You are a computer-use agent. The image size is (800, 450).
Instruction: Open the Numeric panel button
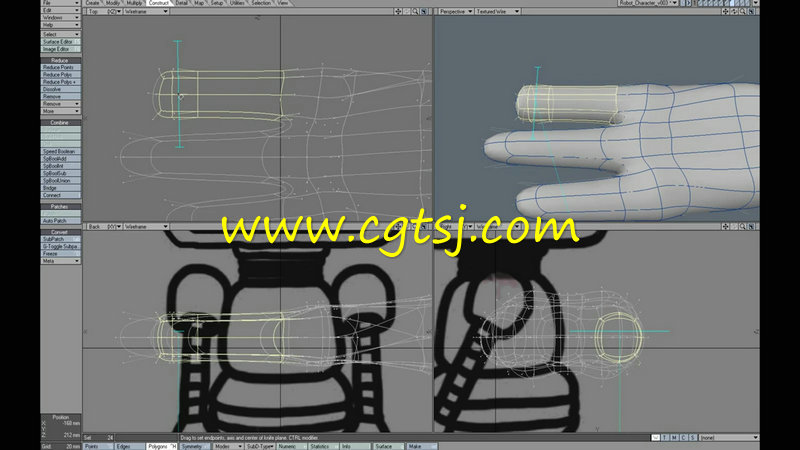coord(292,446)
